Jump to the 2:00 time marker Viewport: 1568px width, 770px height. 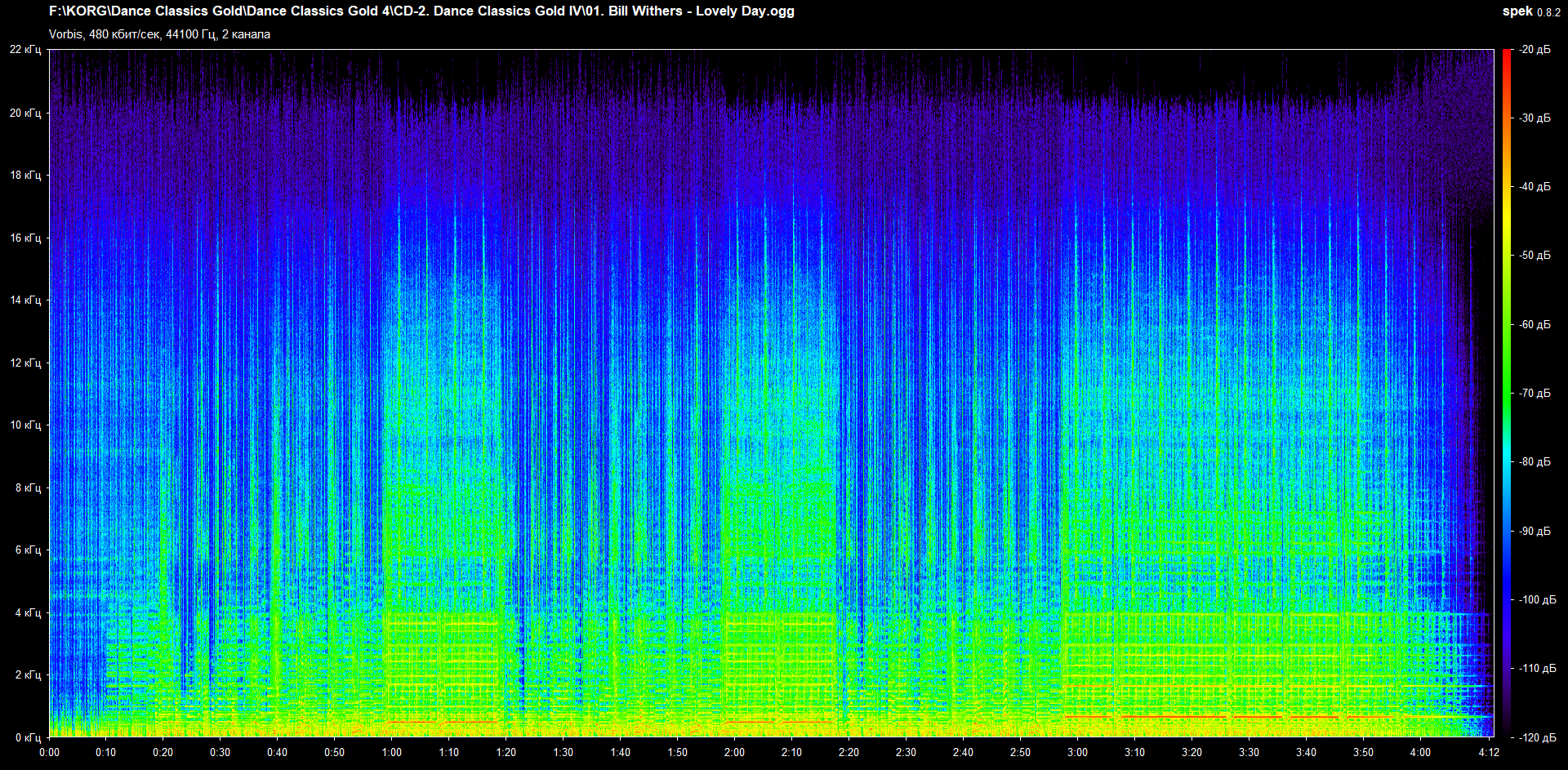(734, 752)
